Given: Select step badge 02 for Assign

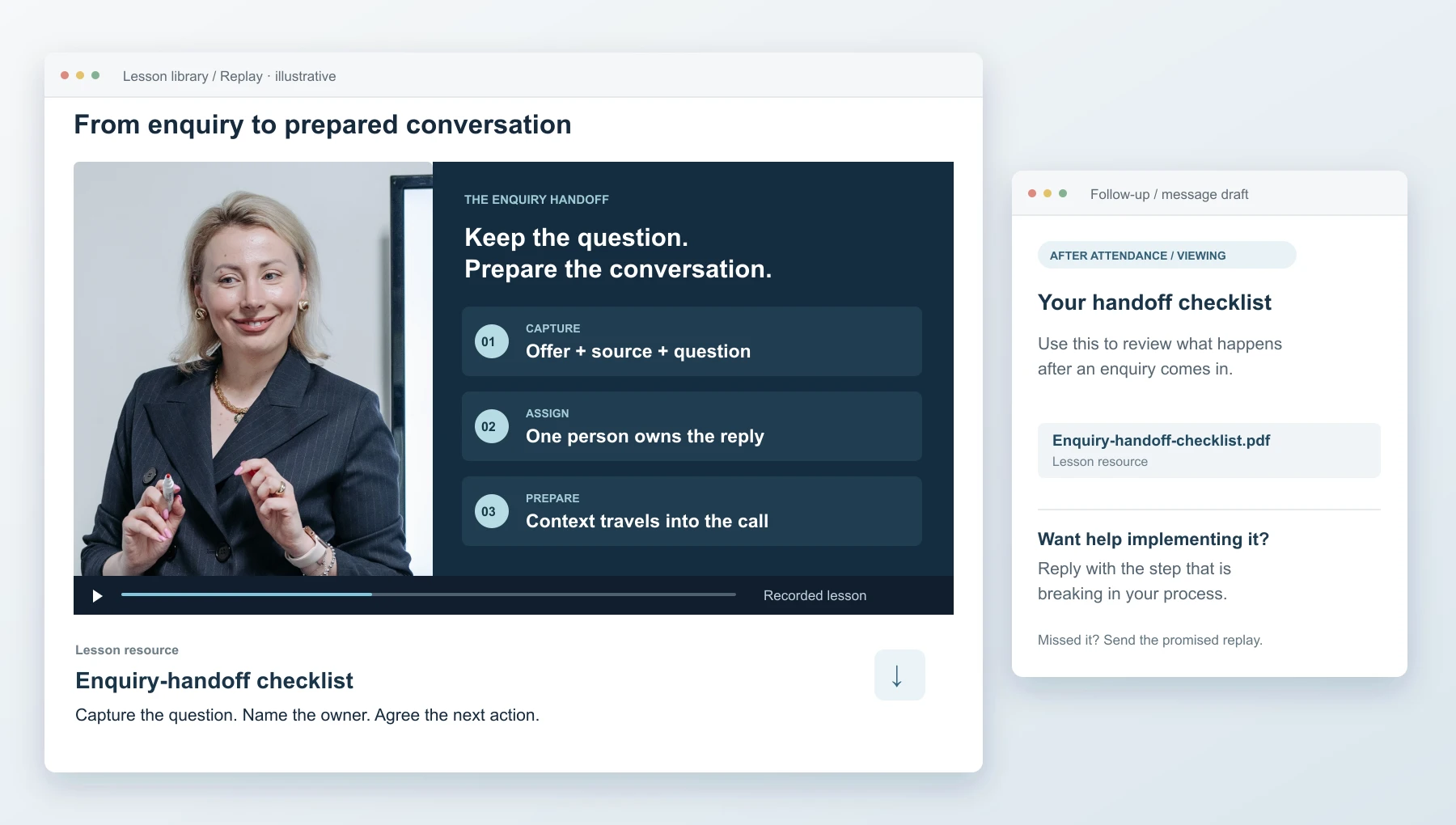Looking at the screenshot, I should [491, 426].
